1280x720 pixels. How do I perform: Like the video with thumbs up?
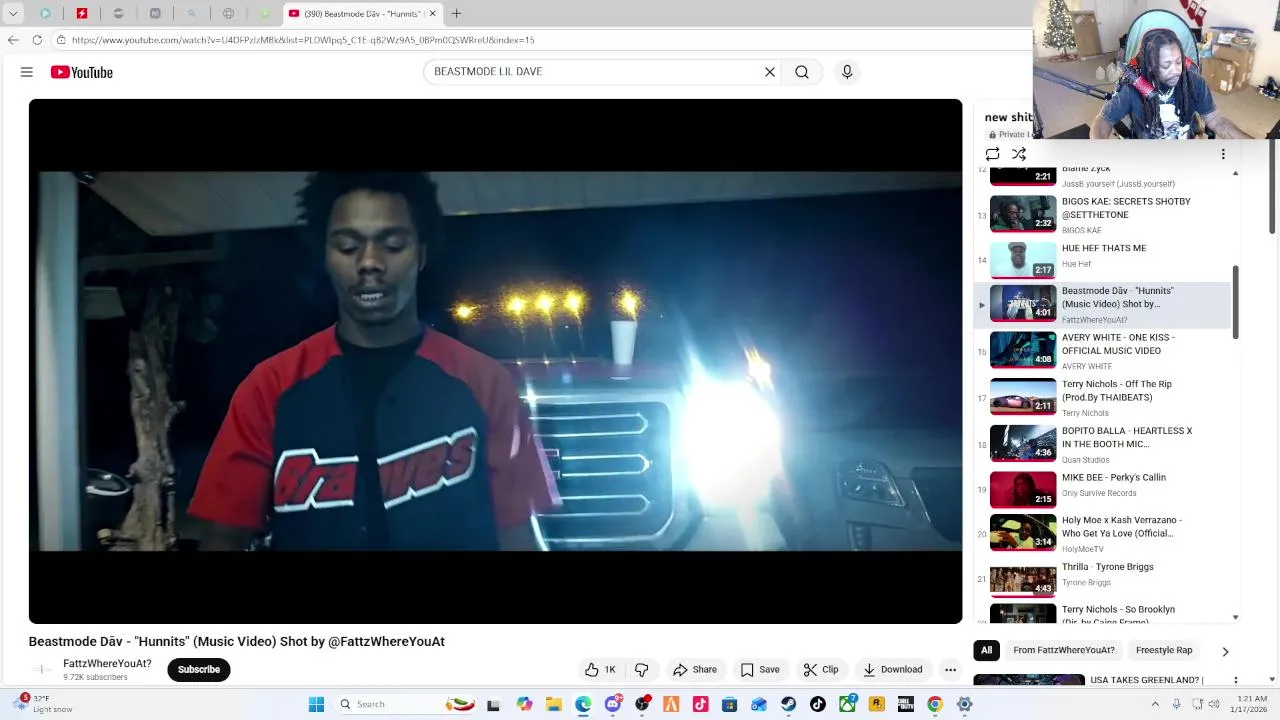click(x=600, y=670)
